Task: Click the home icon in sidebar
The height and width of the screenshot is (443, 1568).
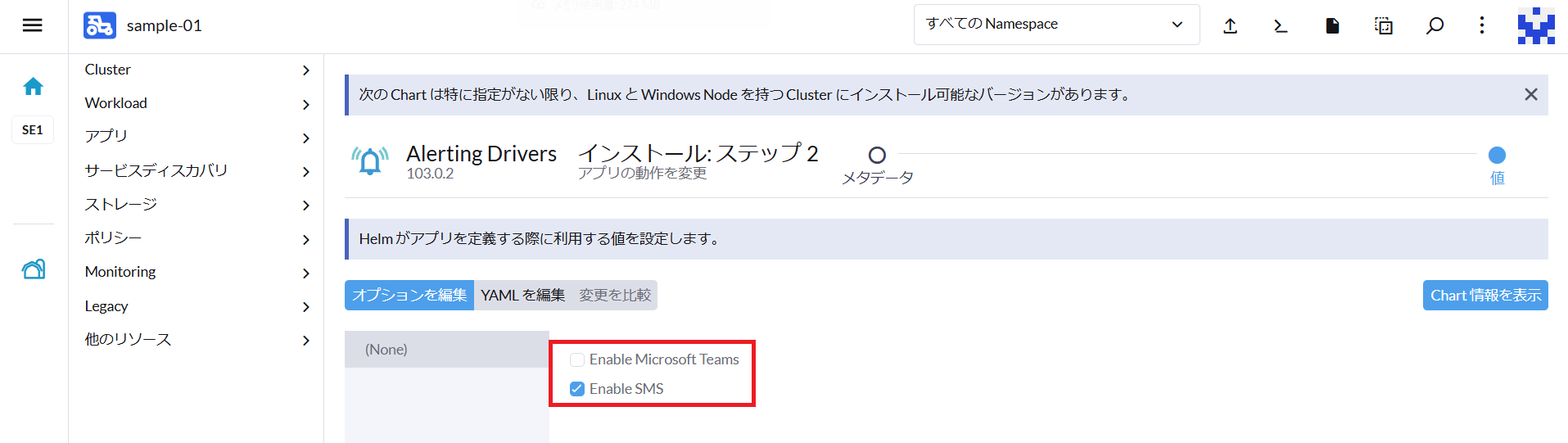Action: 33,87
